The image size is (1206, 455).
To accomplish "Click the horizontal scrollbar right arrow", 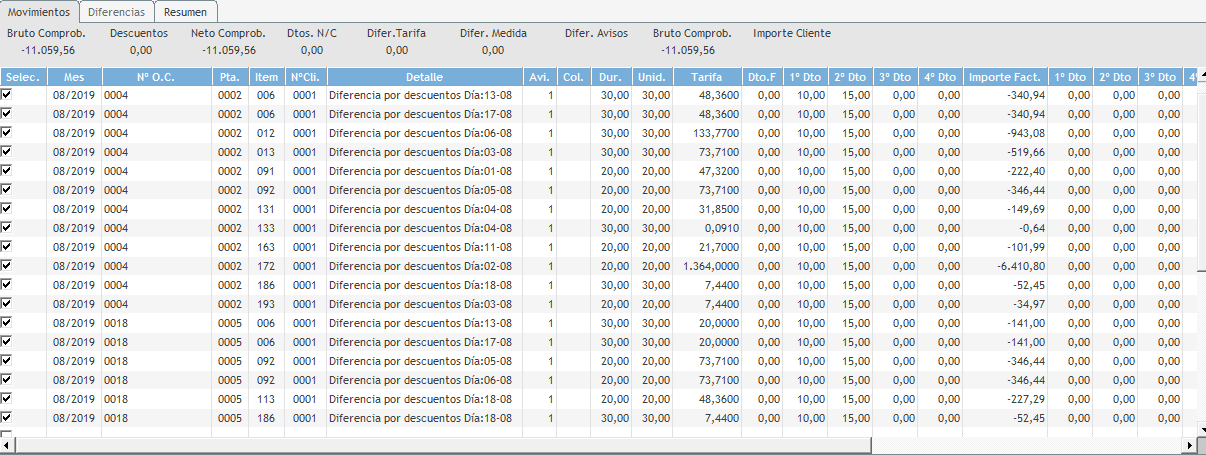I will tap(1188, 444).
